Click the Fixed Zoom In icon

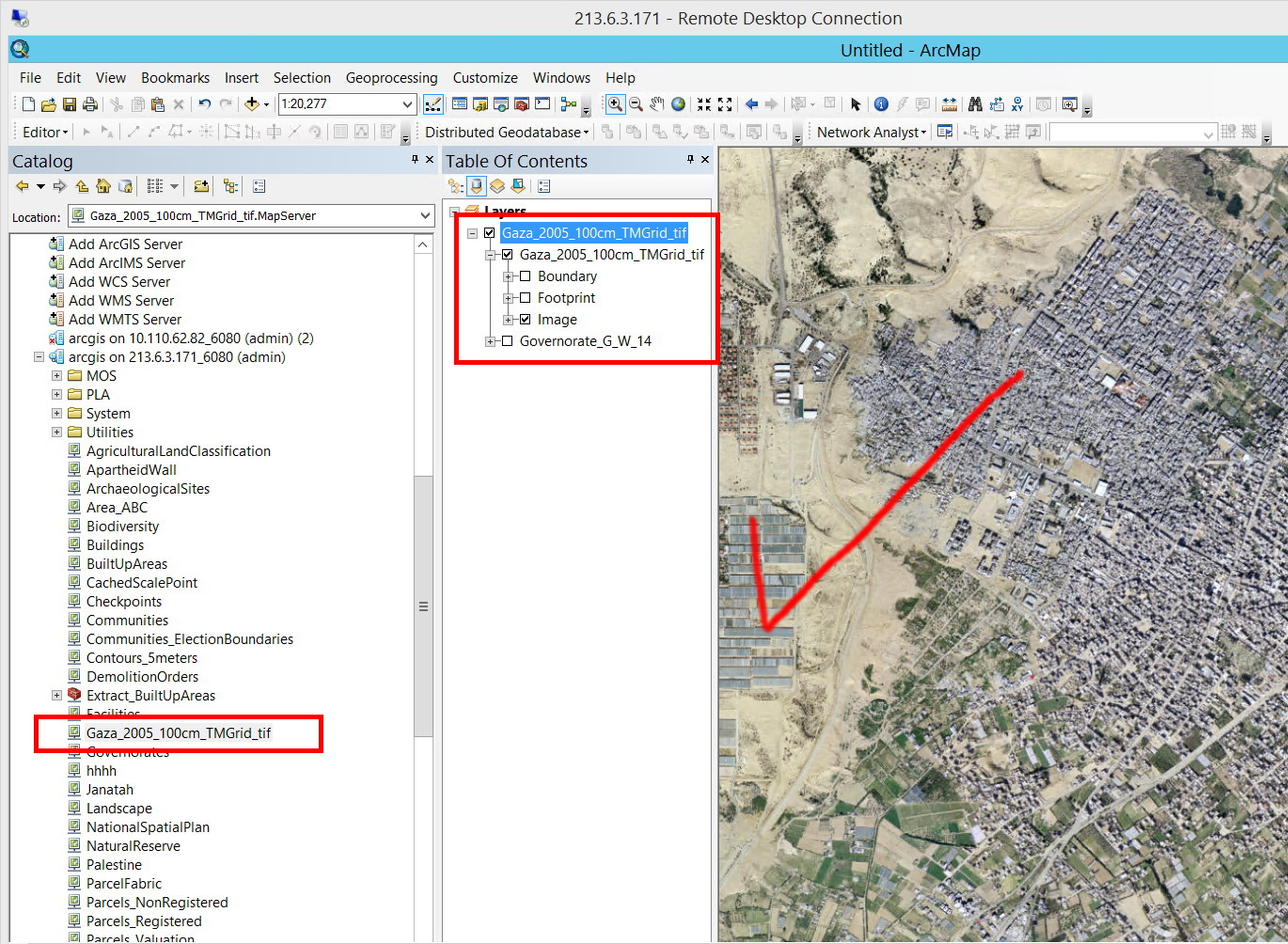pyautogui.click(x=704, y=104)
